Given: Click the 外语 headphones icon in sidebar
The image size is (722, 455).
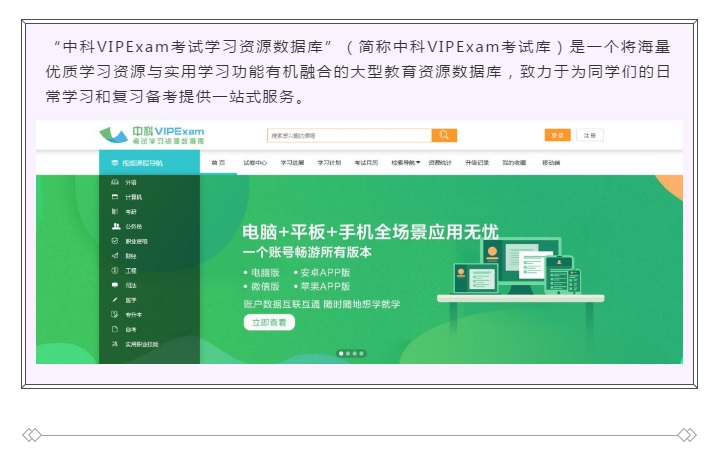Looking at the screenshot, I should 115,182.
